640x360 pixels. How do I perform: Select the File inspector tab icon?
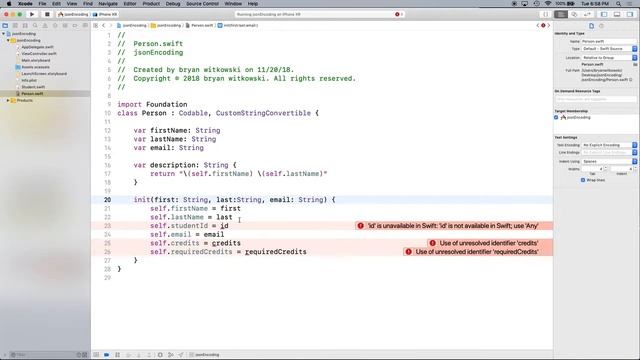(591, 26)
